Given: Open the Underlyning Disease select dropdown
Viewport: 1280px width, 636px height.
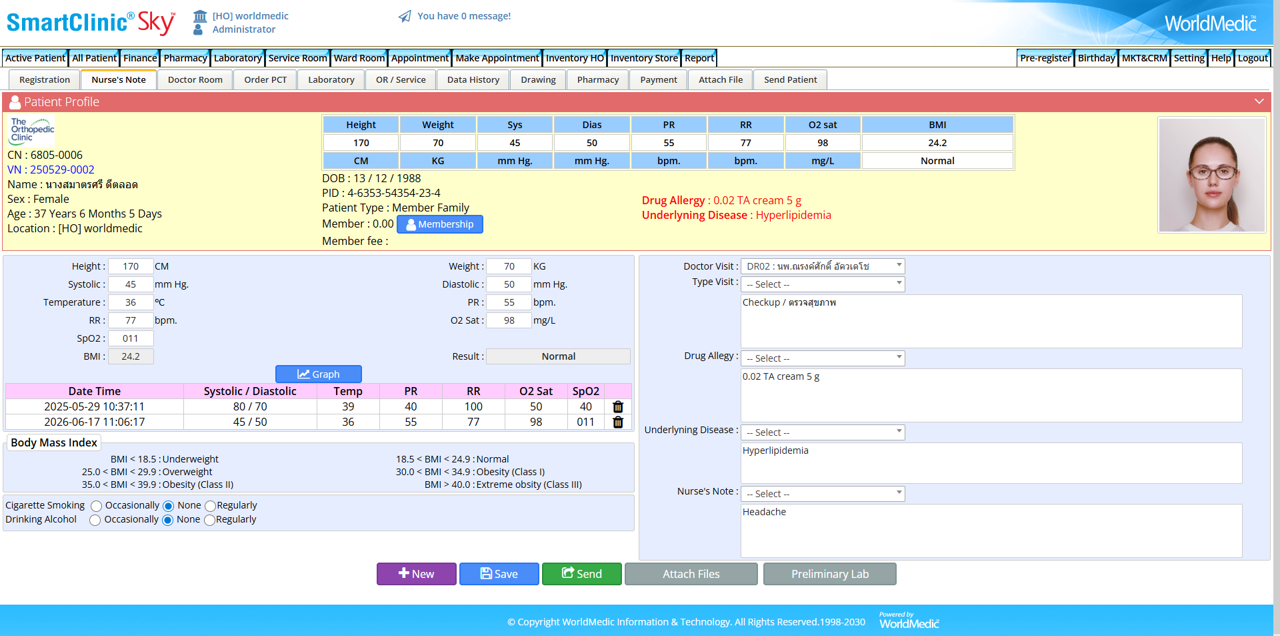Looking at the screenshot, I should coord(822,432).
